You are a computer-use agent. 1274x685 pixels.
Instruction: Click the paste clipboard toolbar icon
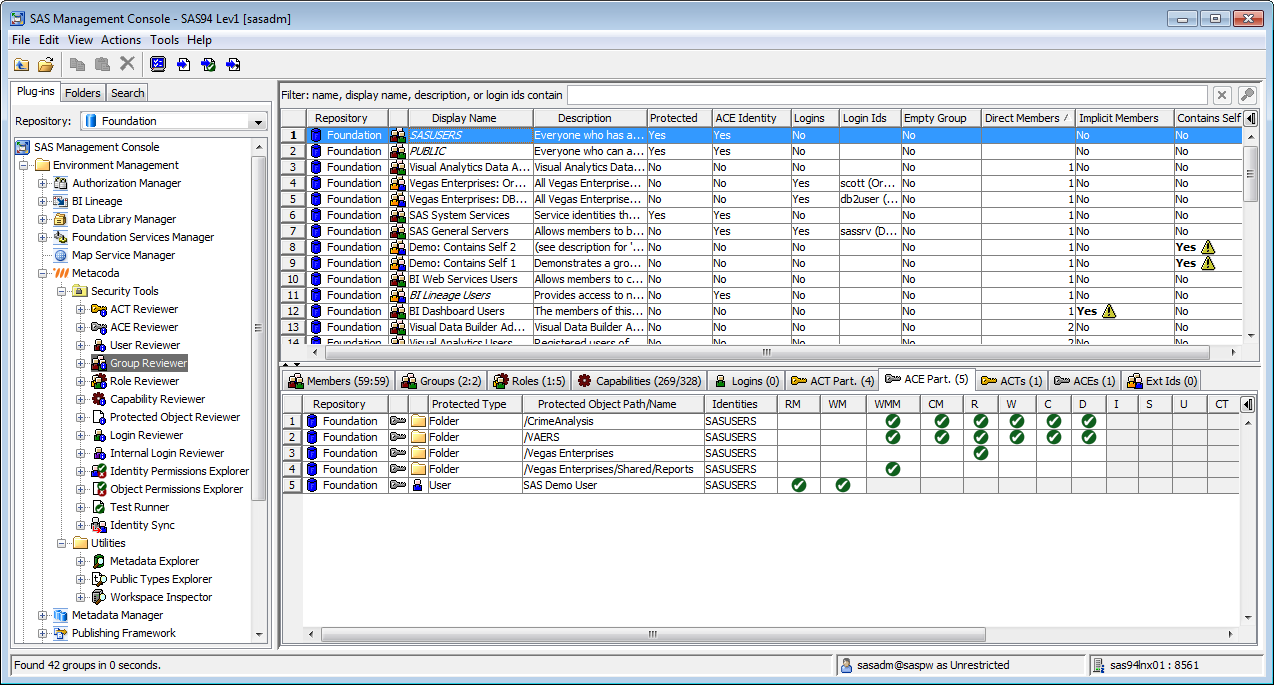tap(102, 64)
